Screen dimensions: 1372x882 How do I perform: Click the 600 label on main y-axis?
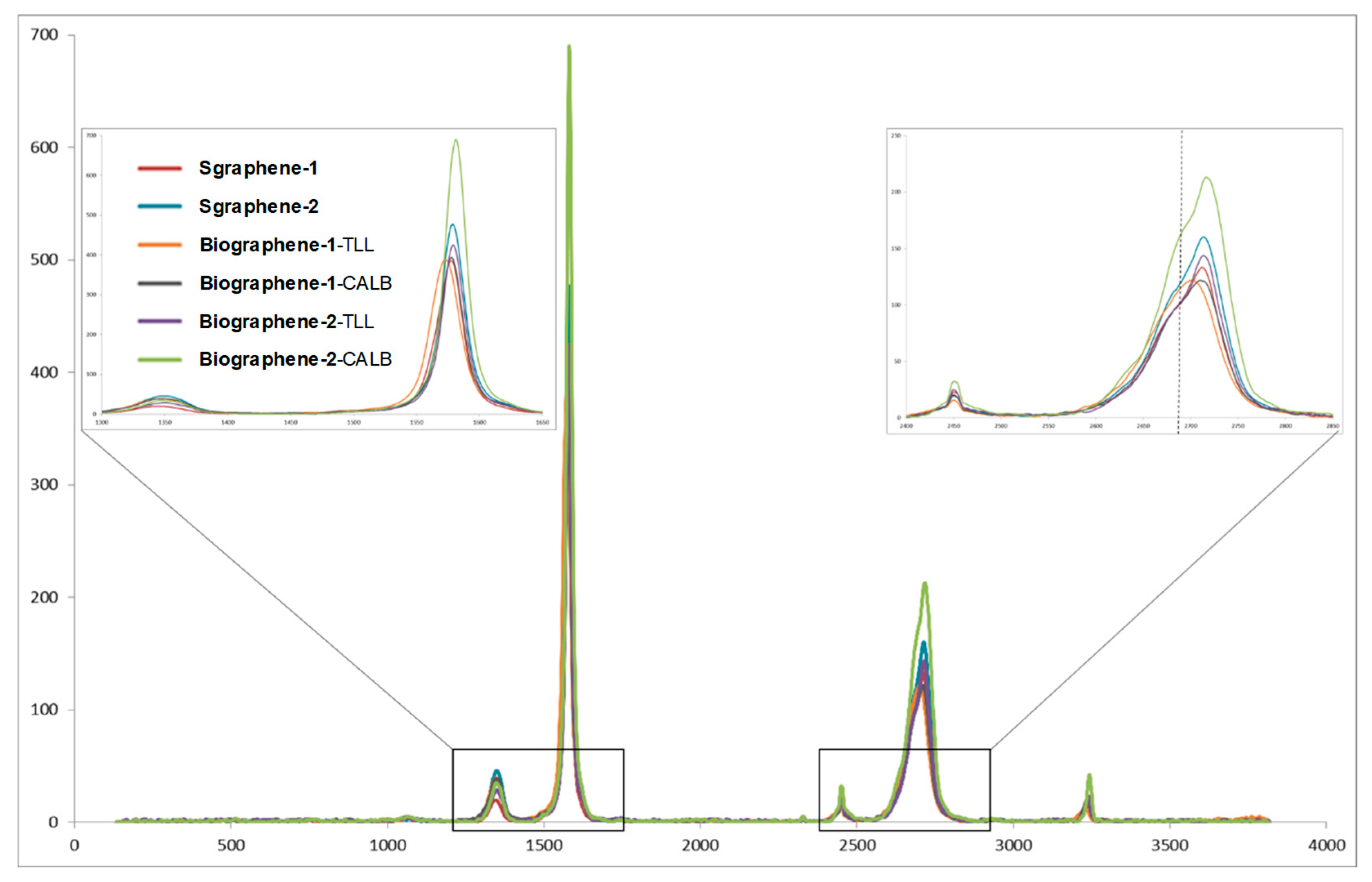(x=44, y=147)
